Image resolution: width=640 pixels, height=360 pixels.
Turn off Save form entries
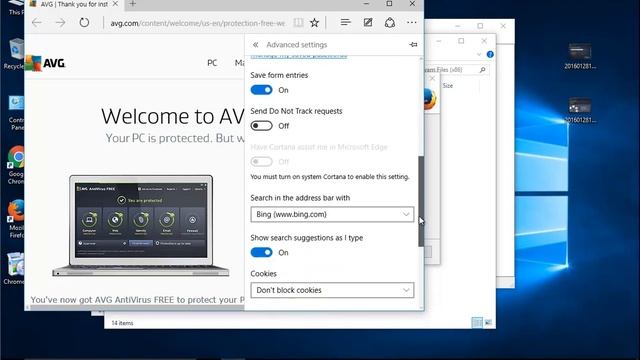click(x=261, y=90)
